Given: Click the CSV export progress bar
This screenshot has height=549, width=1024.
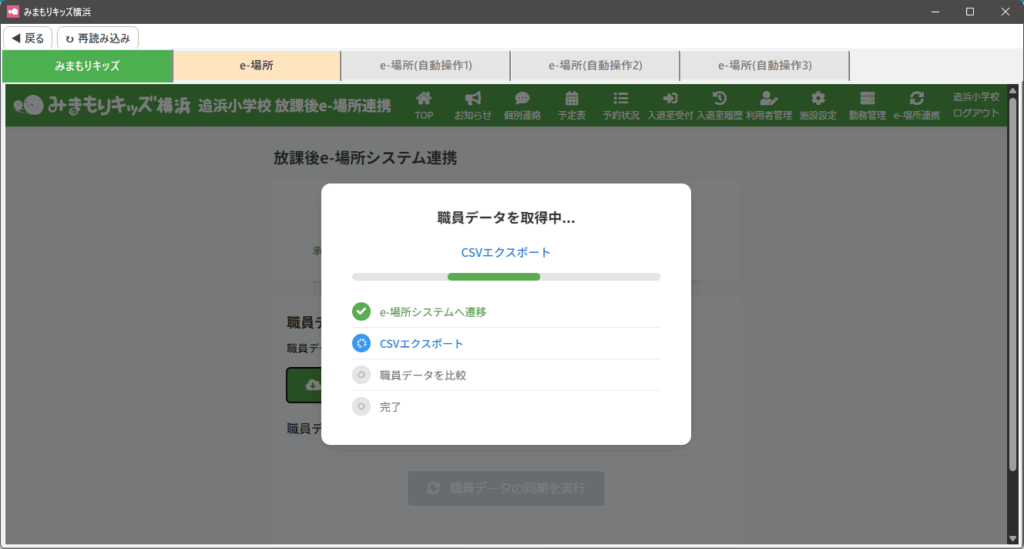Looking at the screenshot, I should [505, 276].
